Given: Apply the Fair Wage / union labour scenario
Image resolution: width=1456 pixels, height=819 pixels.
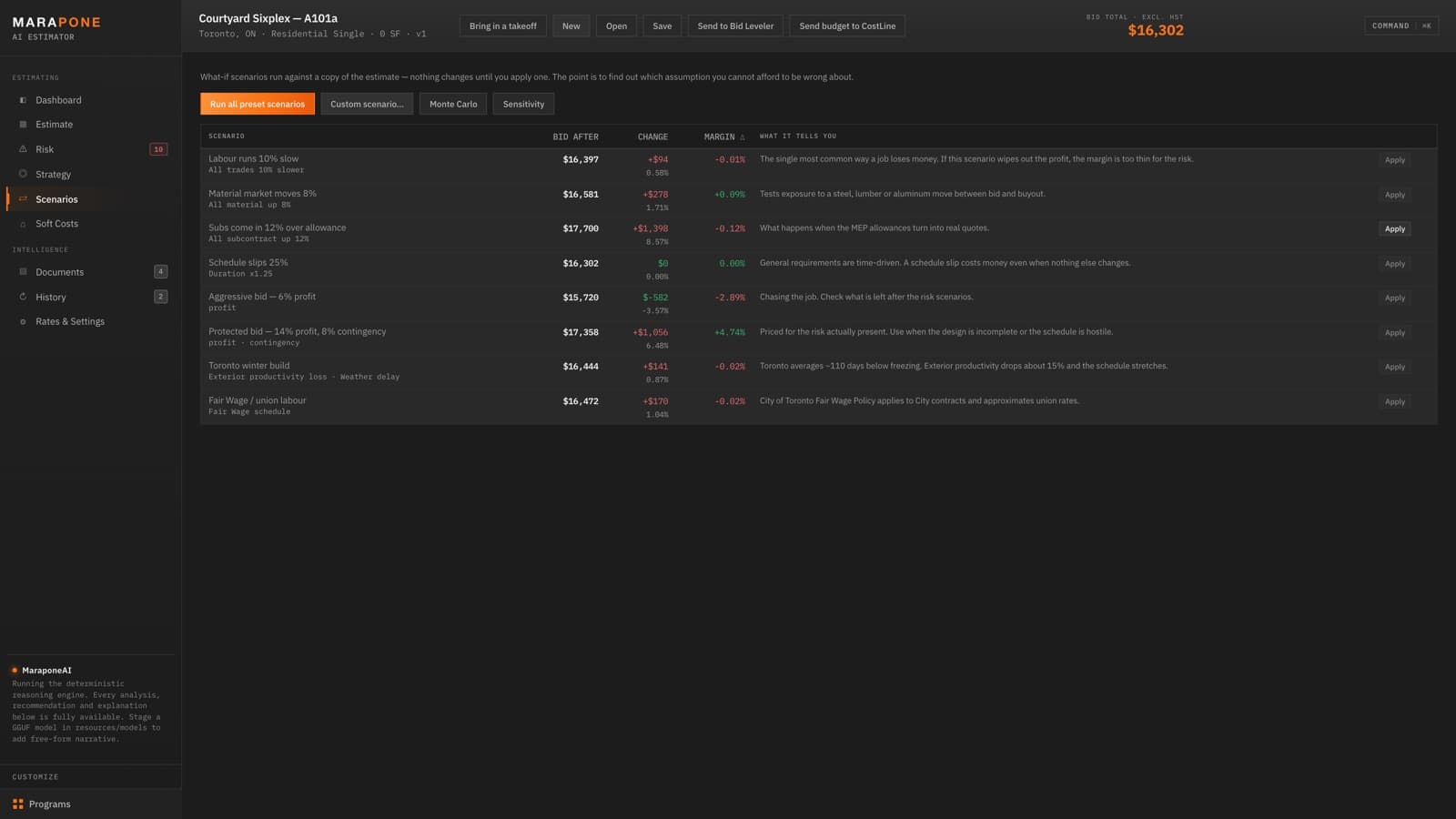Looking at the screenshot, I should pos(1395,401).
